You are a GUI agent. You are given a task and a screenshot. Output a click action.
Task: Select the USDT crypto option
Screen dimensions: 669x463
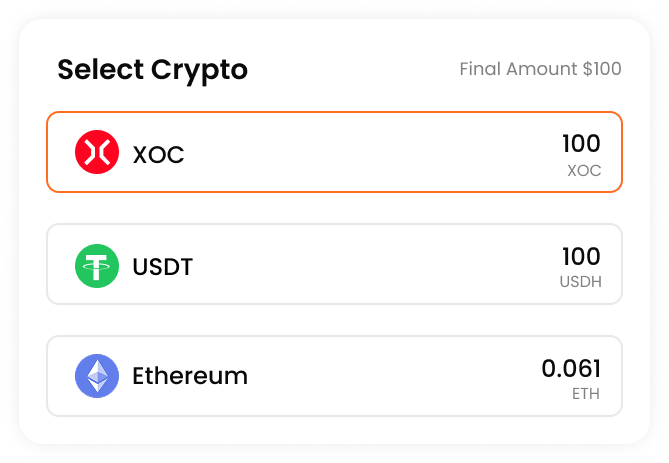click(334, 264)
